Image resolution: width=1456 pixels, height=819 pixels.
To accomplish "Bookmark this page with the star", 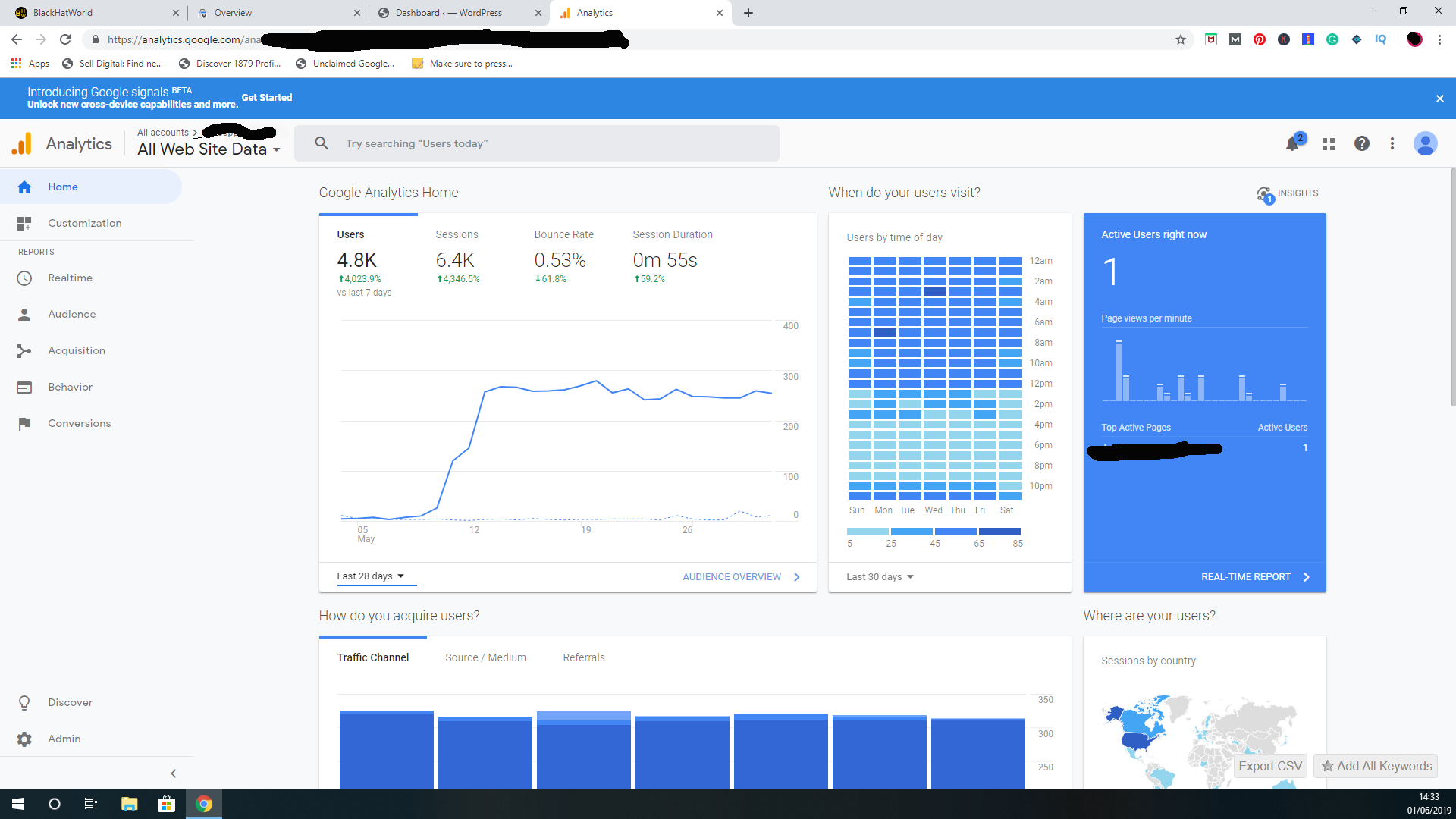I will pos(1181,39).
